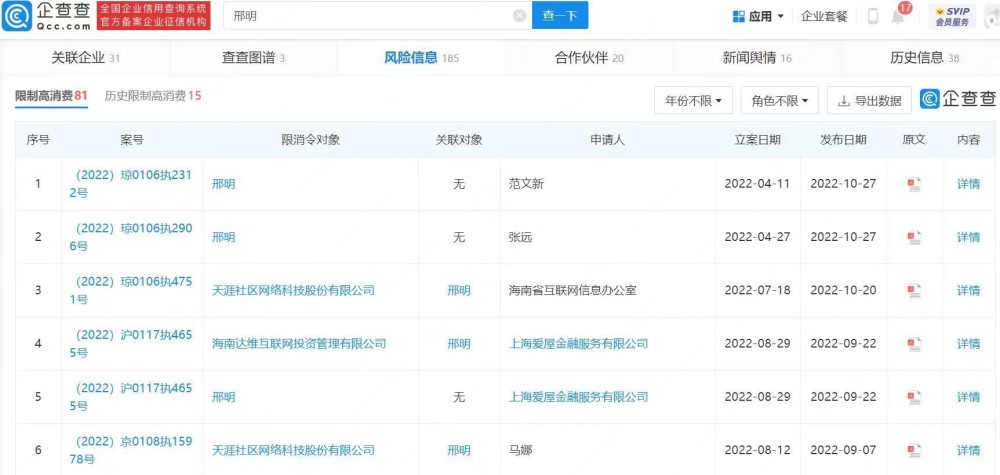Clear the search box with the X icon
This screenshot has width=1000, height=475.
[x=519, y=16]
